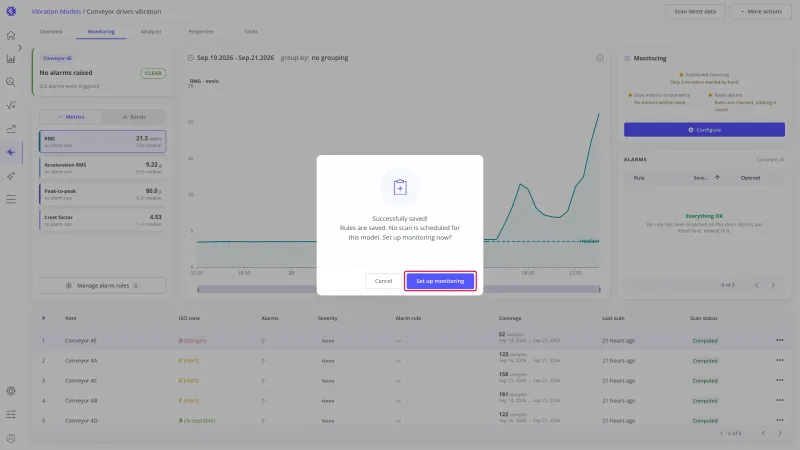Select the Acceleration RMS metric card
The height and width of the screenshot is (450, 800).
point(103,168)
